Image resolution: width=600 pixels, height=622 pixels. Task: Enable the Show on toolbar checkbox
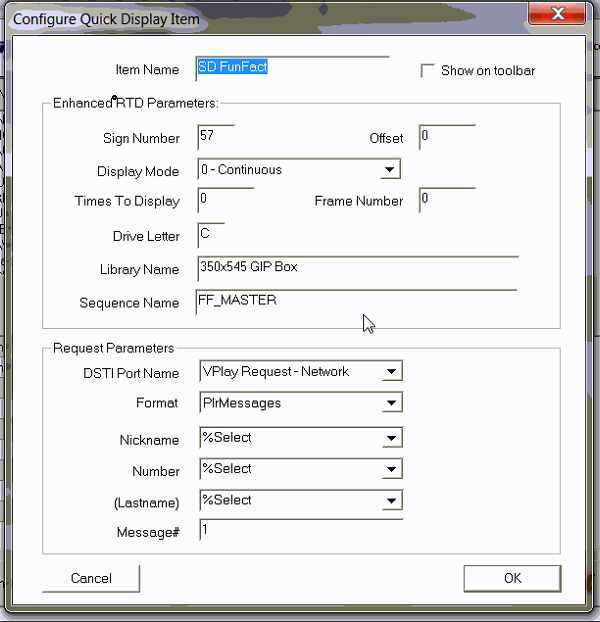(428, 71)
